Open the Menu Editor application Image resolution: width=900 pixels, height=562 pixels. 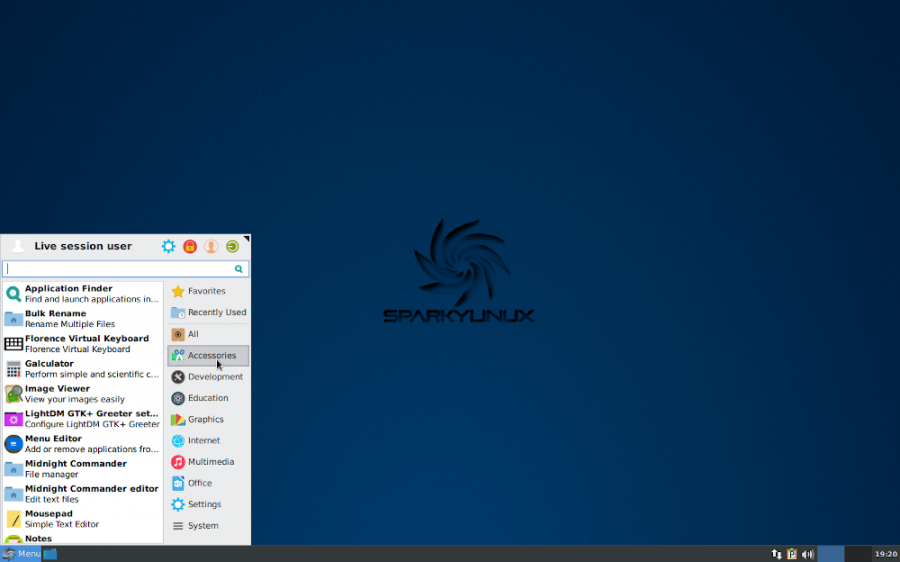[x=83, y=444]
